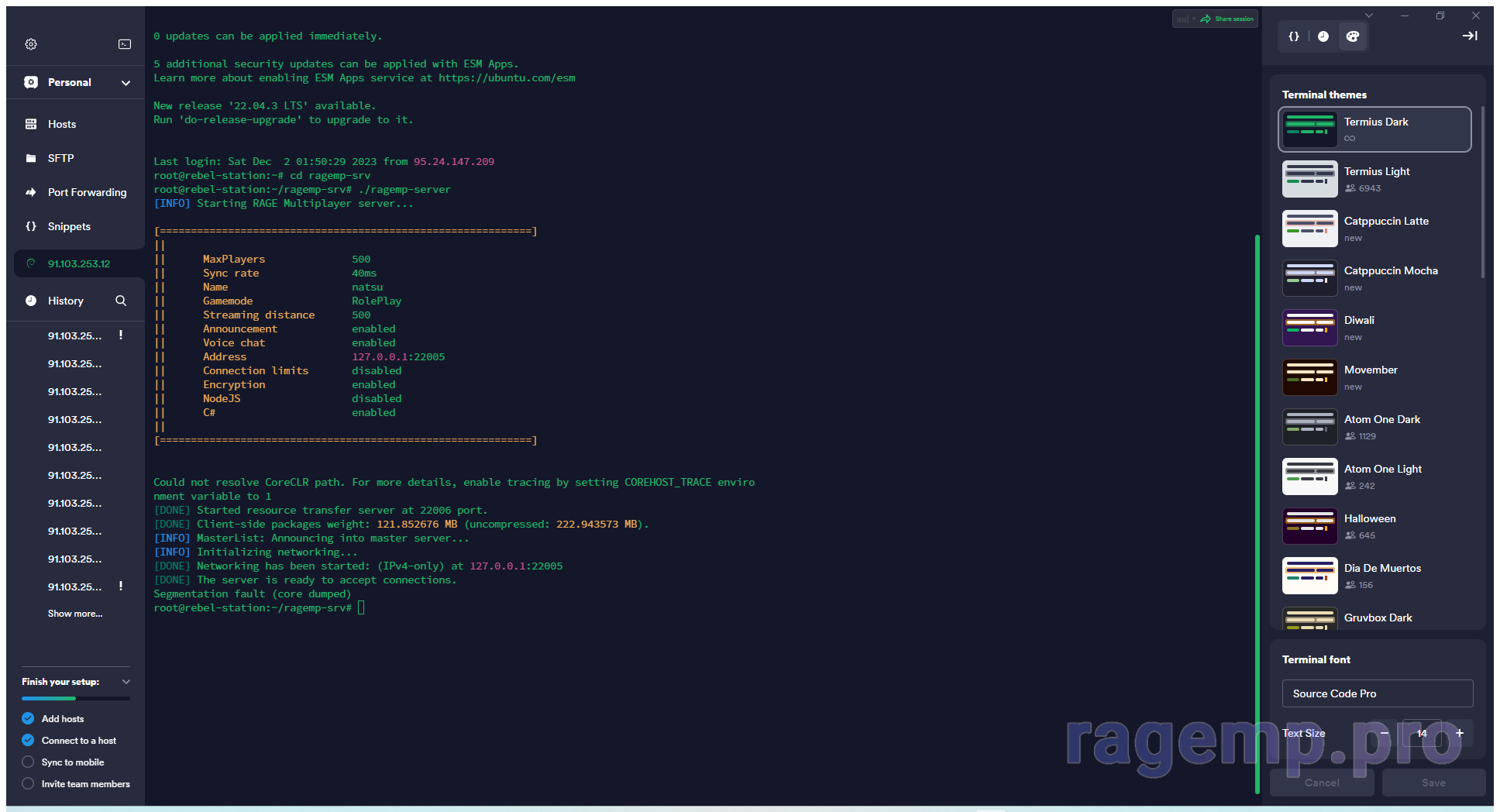
Task: Select the palette themes icon
Action: pos(1353,36)
